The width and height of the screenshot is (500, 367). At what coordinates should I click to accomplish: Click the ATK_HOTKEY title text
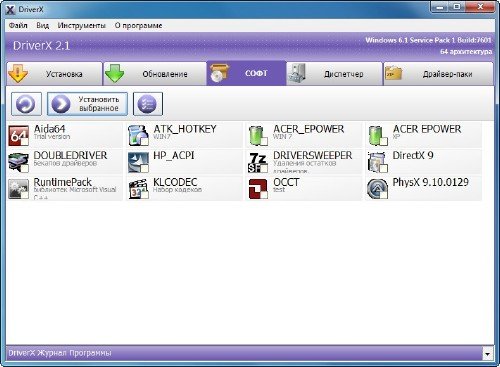coord(185,129)
